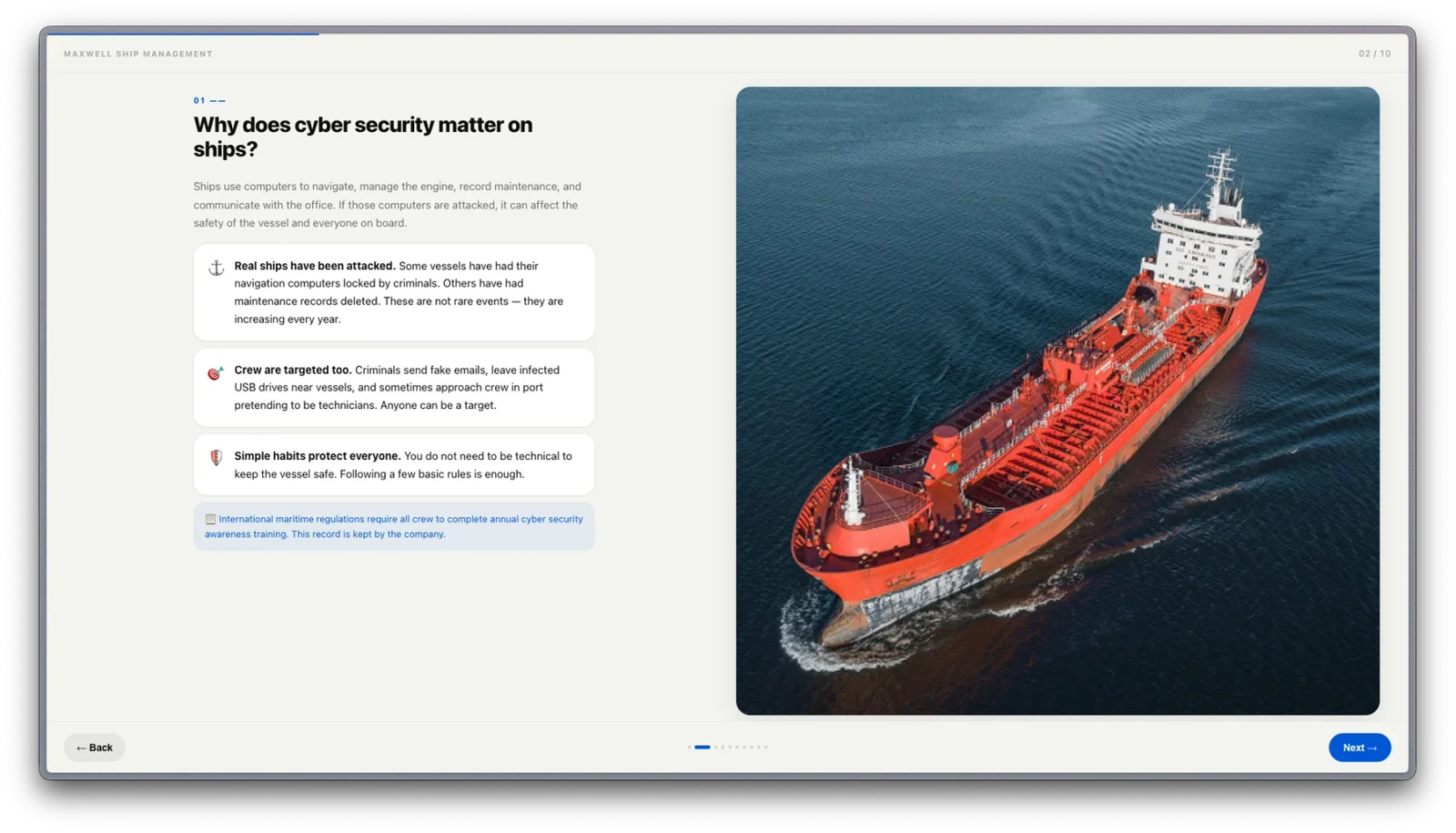Click the "02 / 10" page counter
Screen dimensions: 1456x833
(x=1374, y=54)
